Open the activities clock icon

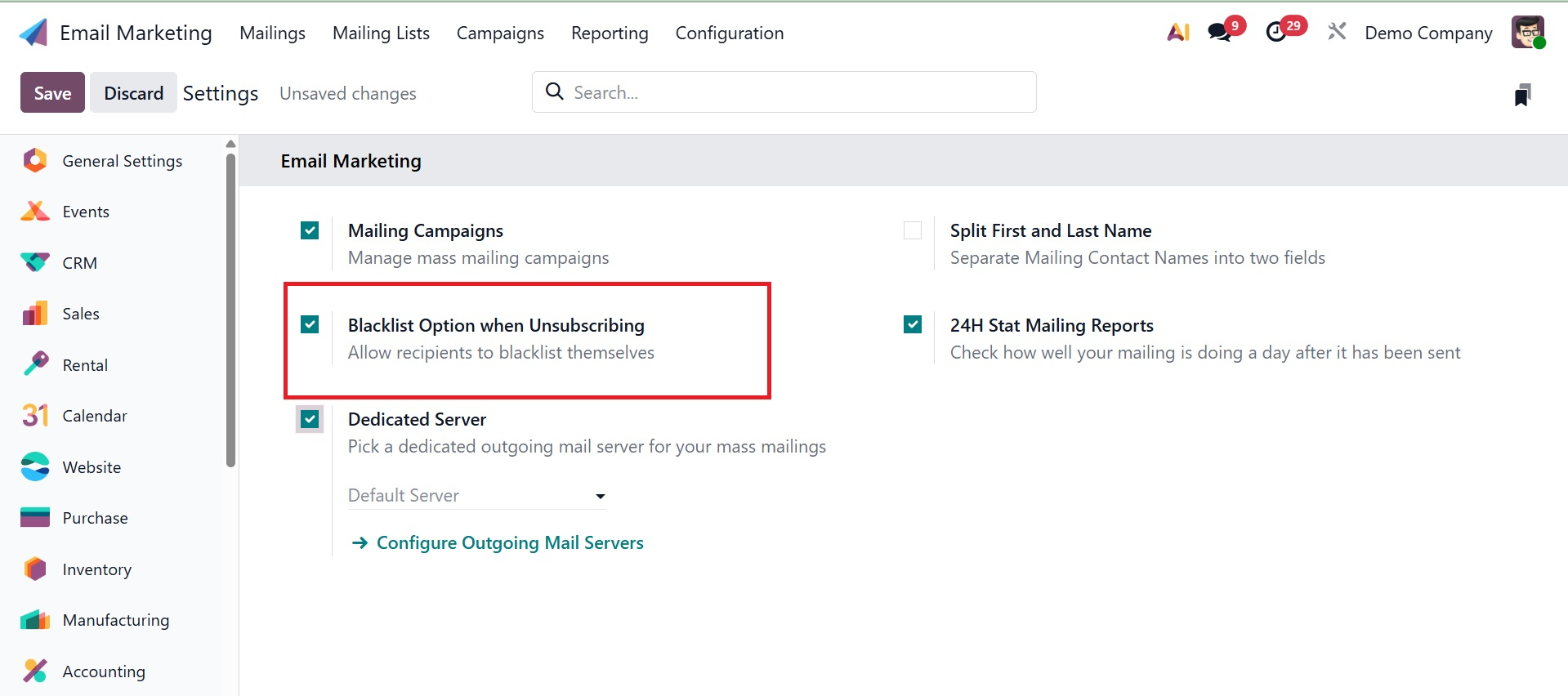[1276, 33]
